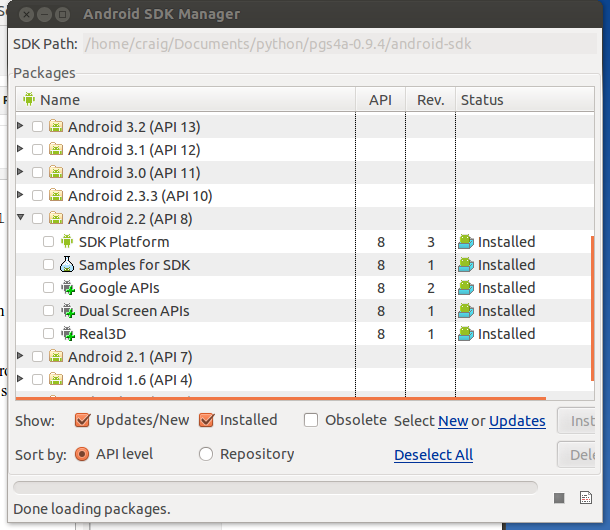Check the SDK Platform package checkbox
This screenshot has height=530, width=610.
point(48,242)
